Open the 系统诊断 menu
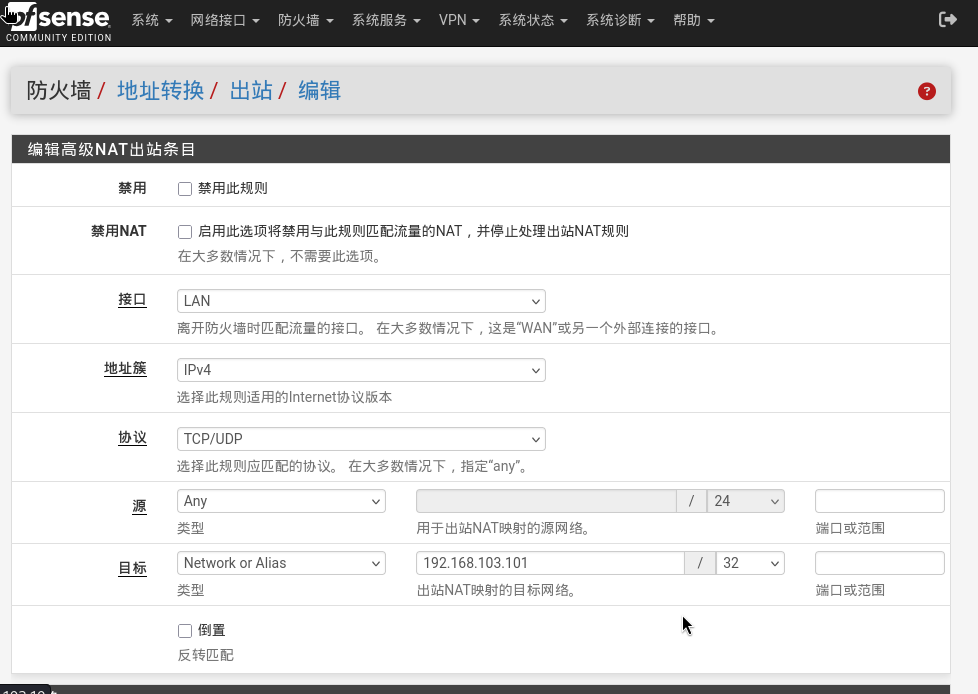Screen dimensions: 978x694 [x=620, y=20]
